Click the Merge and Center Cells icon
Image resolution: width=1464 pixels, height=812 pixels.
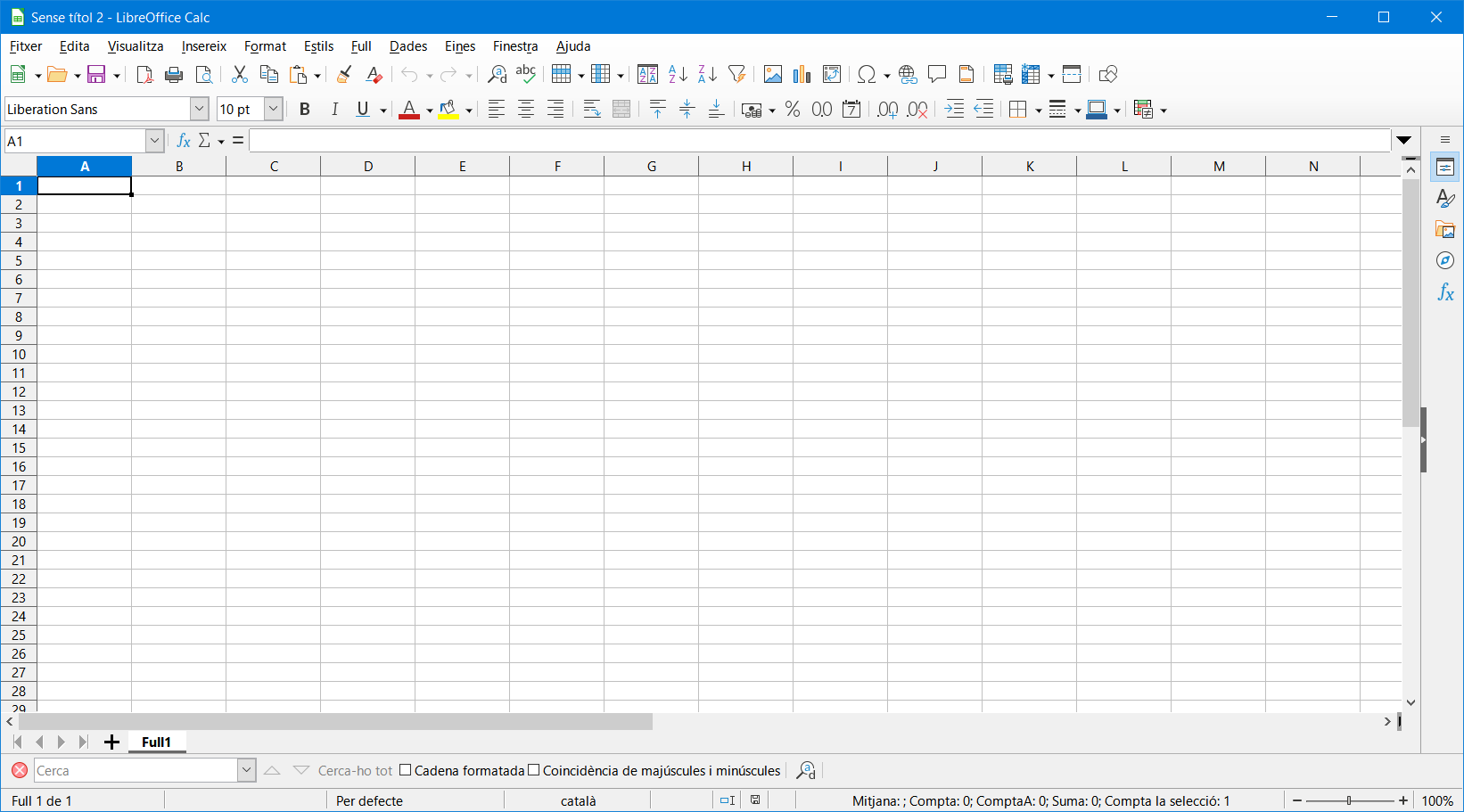(x=621, y=110)
